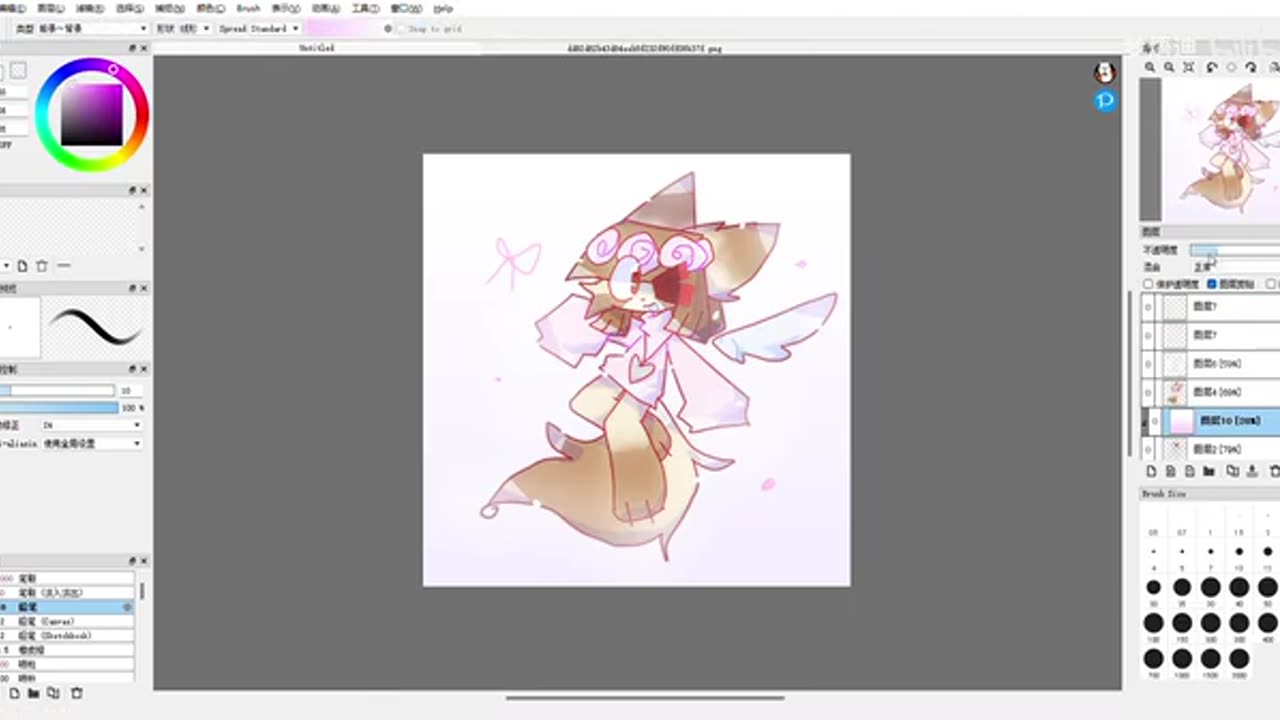
Task: Pick a shade in the color square
Action: pyautogui.click(x=92, y=114)
